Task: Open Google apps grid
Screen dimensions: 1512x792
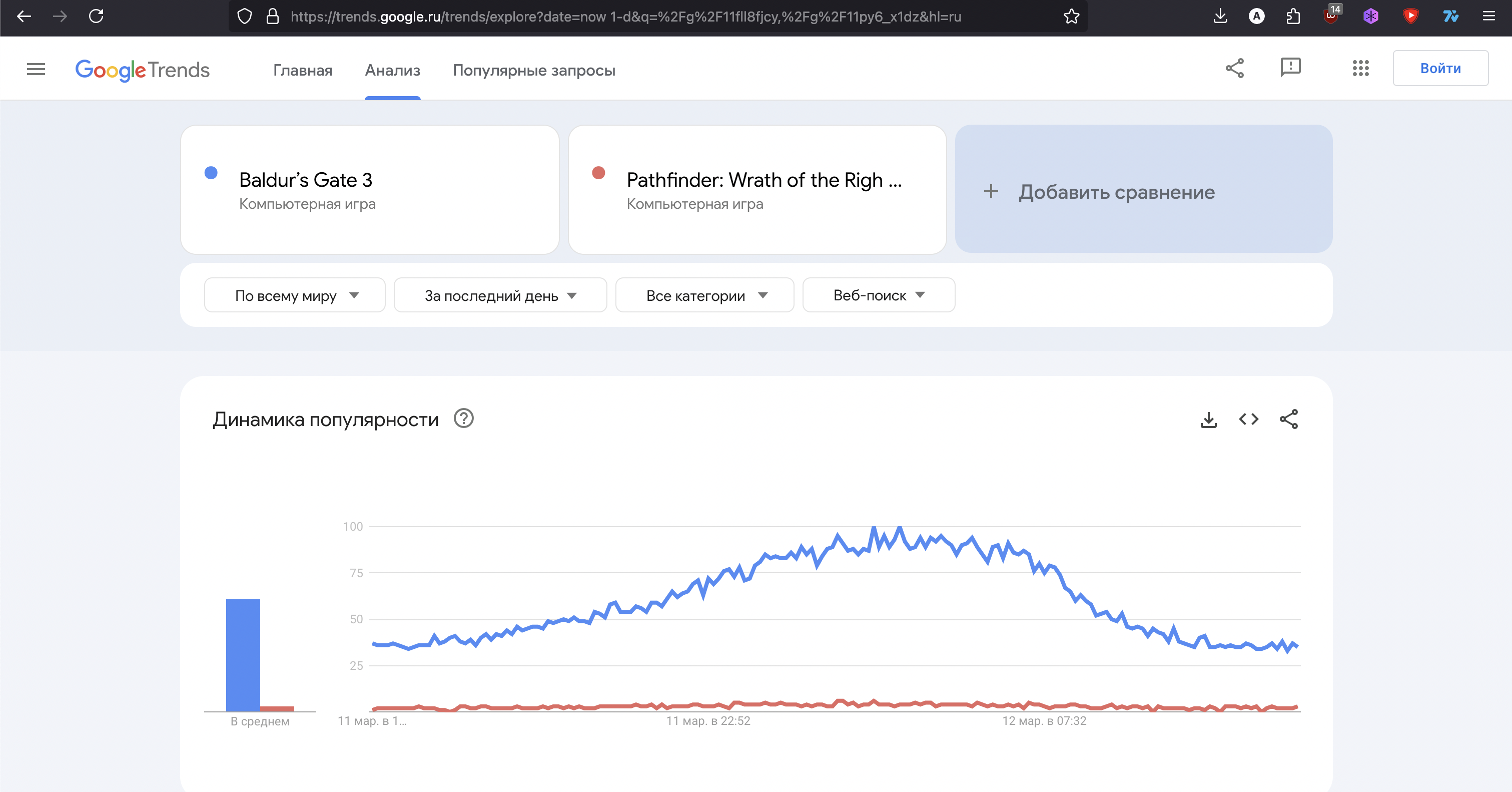Action: pos(1360,68)
